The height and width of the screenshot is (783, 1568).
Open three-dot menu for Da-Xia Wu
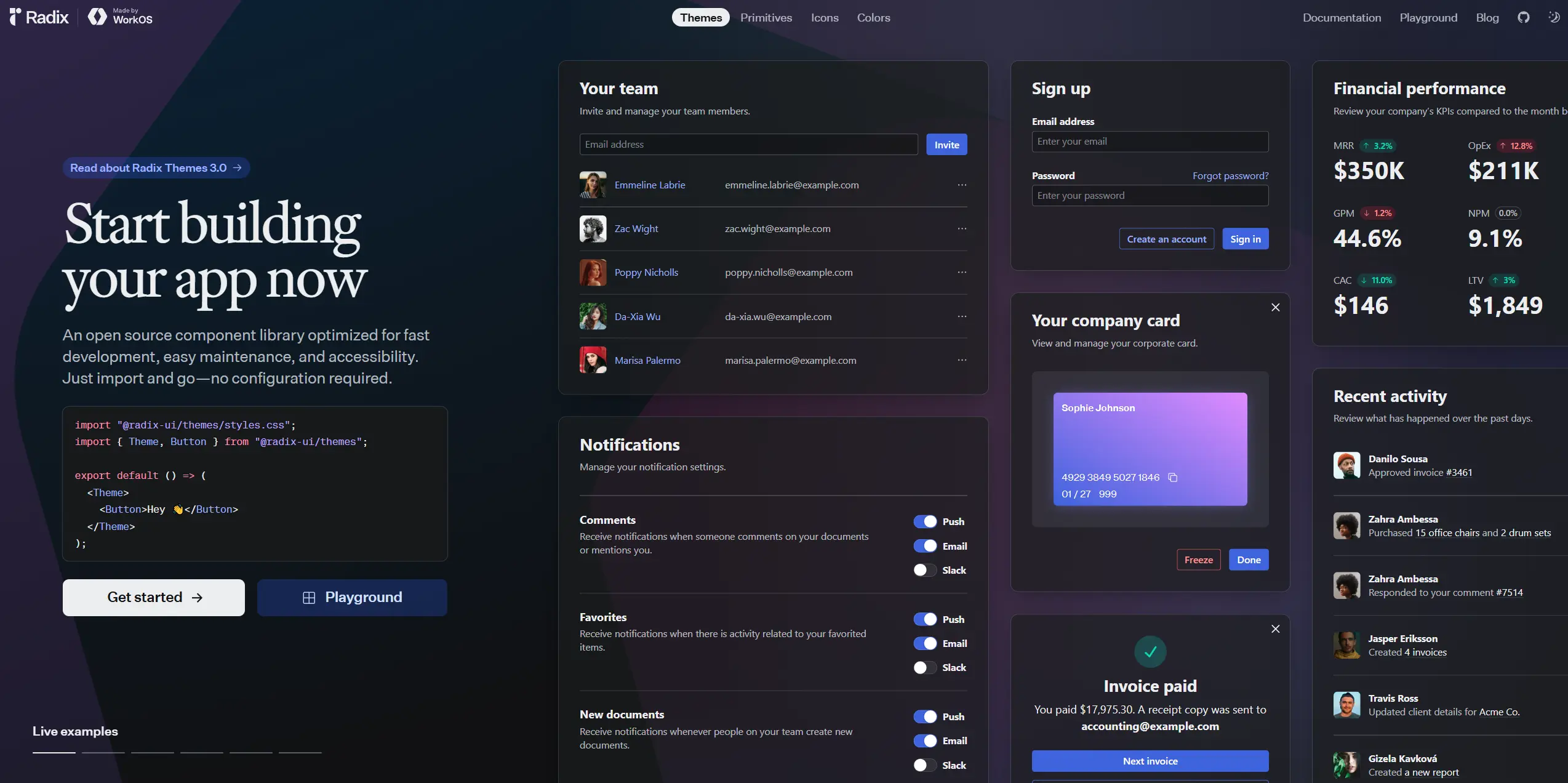click(x=962, y=316)
